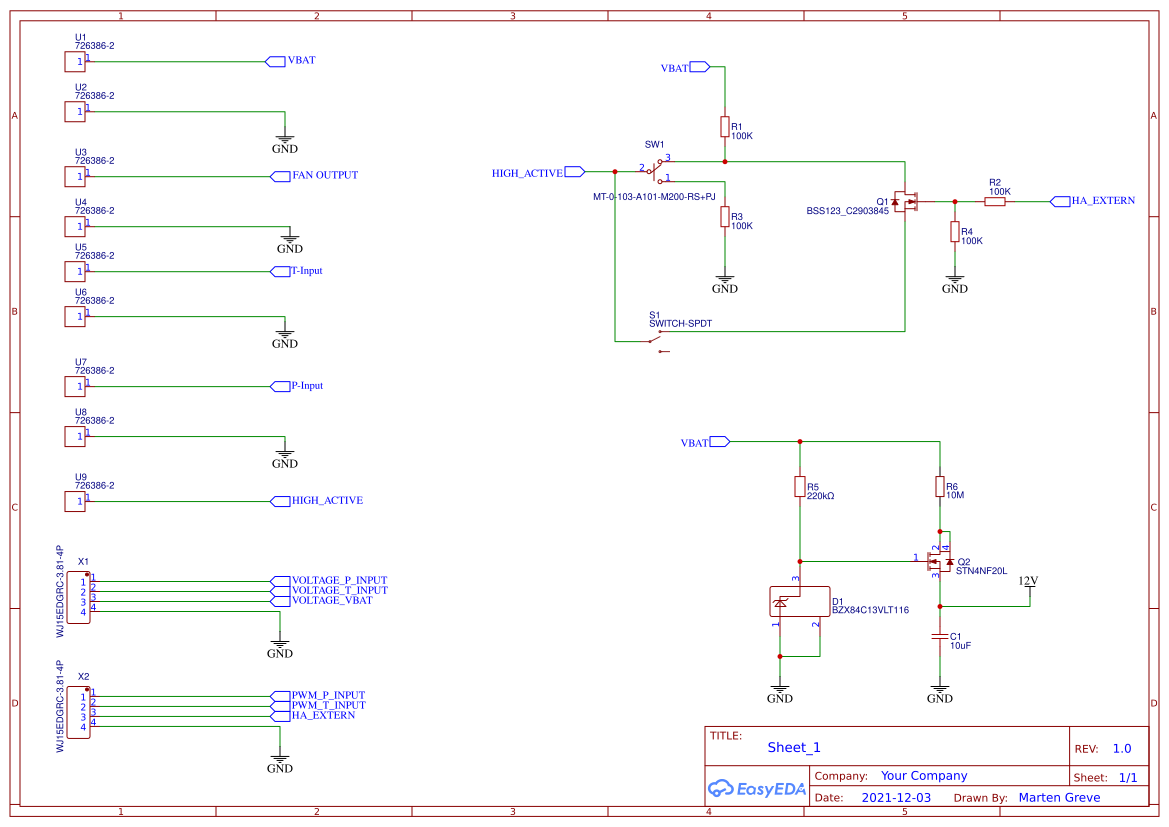The height and width of the screenshot is (827, 1169).
Task: Click the R6 10M resistor symbol
Action: pos(939,487)
